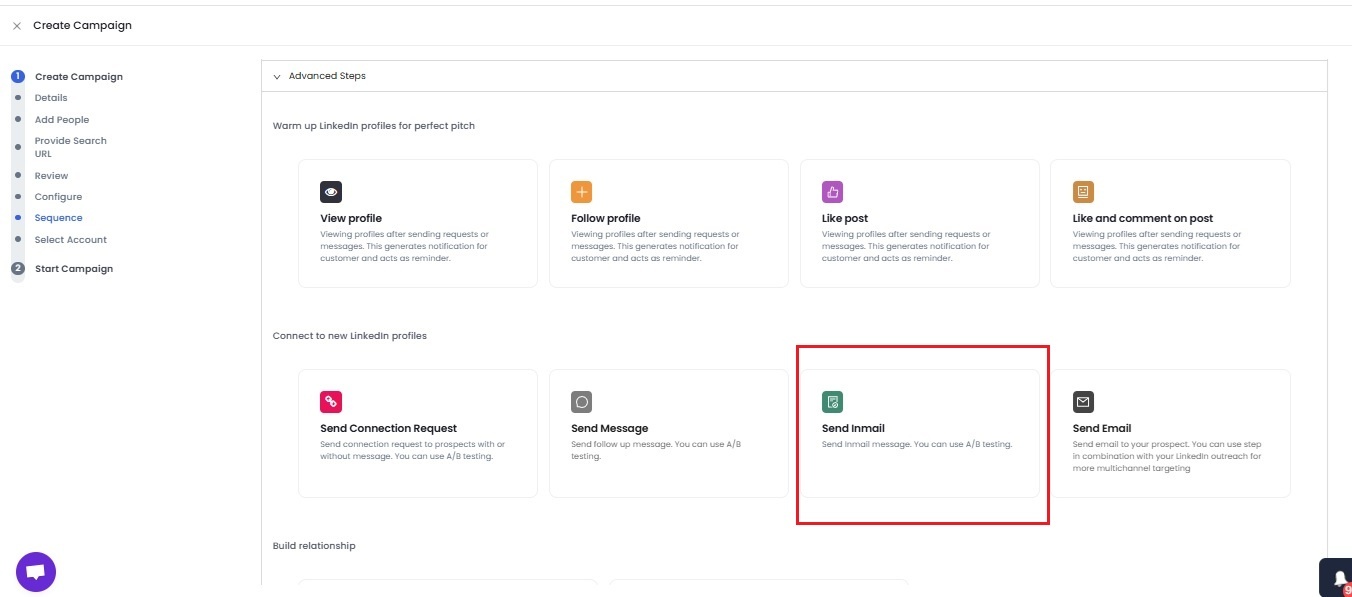The height and width of the screenshot is (597, 1352).
Task: Click the Send Message circle icon
Action: 582,402
